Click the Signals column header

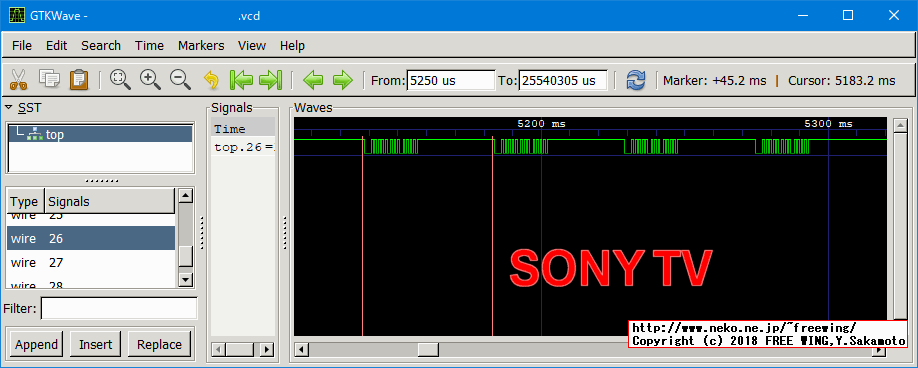click(x=109, y=202)
